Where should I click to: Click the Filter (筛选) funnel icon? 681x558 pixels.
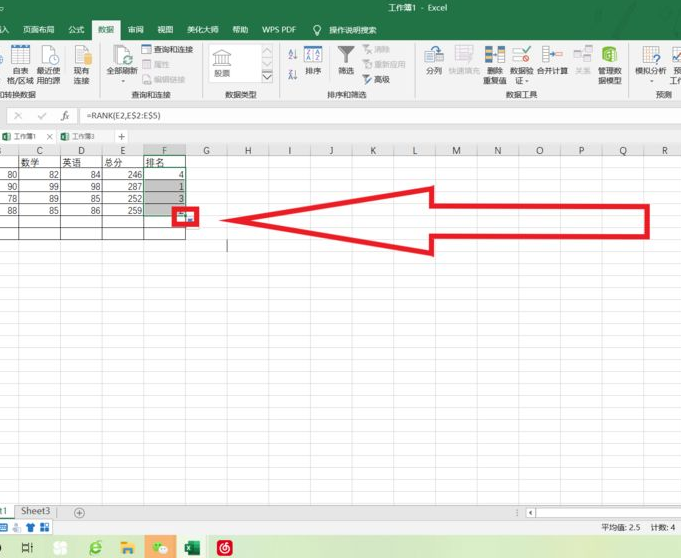pos(346,60)
